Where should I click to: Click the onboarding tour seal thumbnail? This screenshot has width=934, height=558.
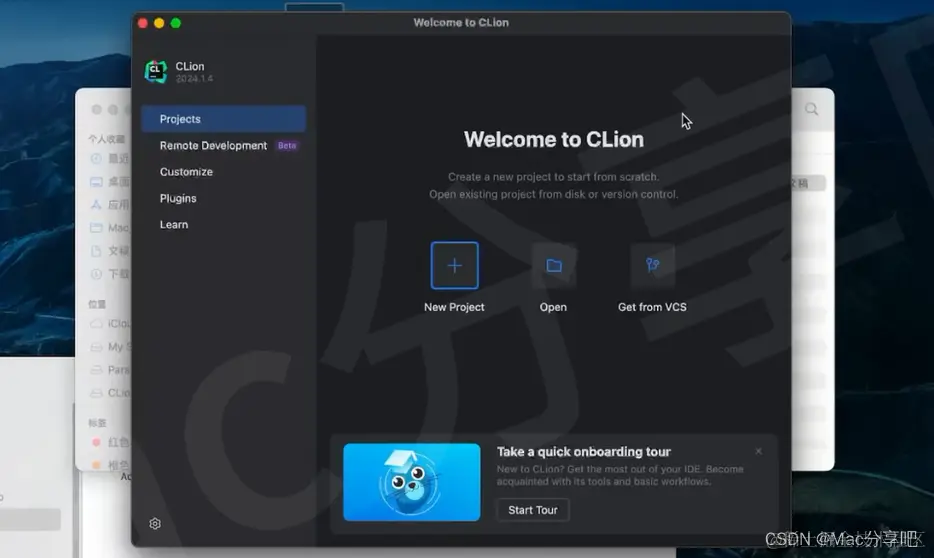point(412,482)
